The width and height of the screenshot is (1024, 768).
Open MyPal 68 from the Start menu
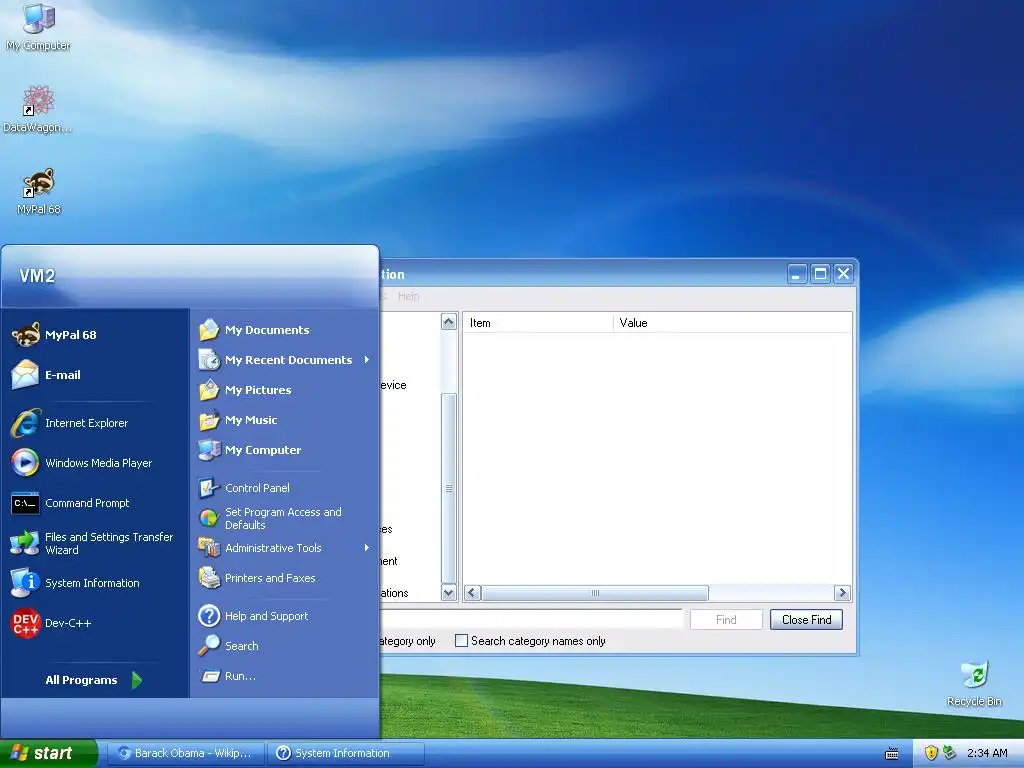[x=95, y=335]
